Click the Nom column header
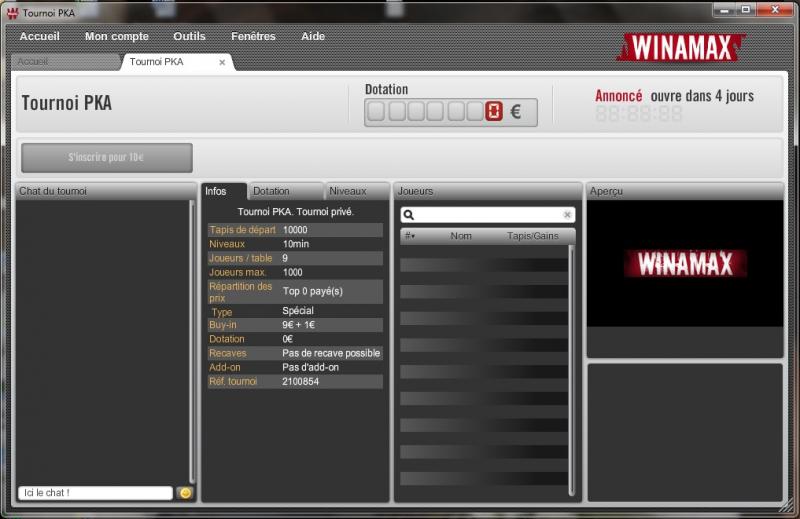 [x=461, y=236]
